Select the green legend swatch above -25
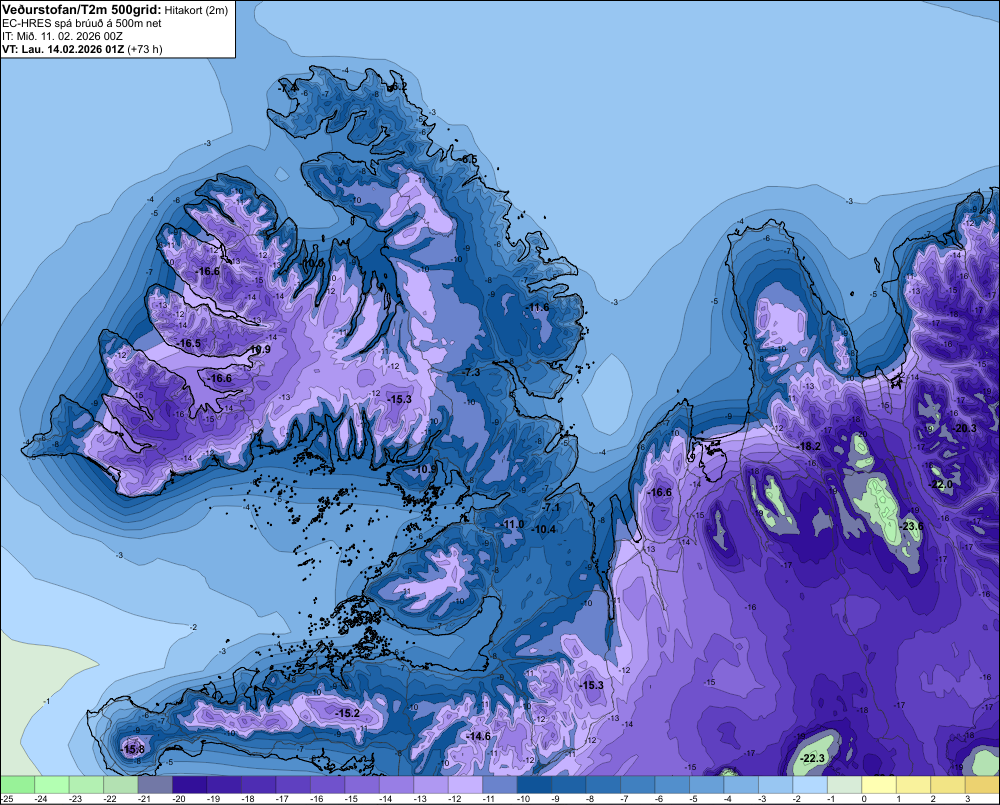This screenshot has height=805, width=1000. [x=17, y=785]
